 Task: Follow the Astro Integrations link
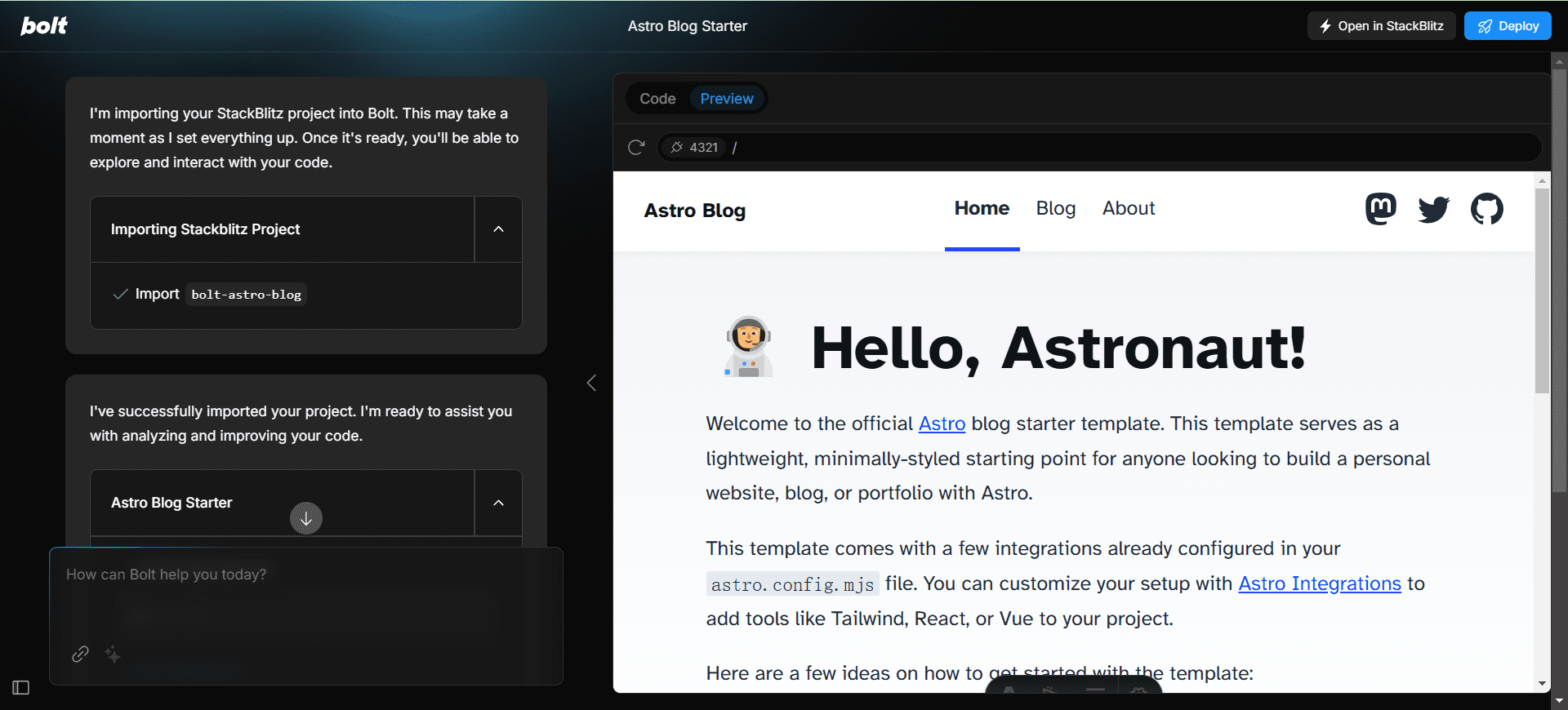(1320, 584)
